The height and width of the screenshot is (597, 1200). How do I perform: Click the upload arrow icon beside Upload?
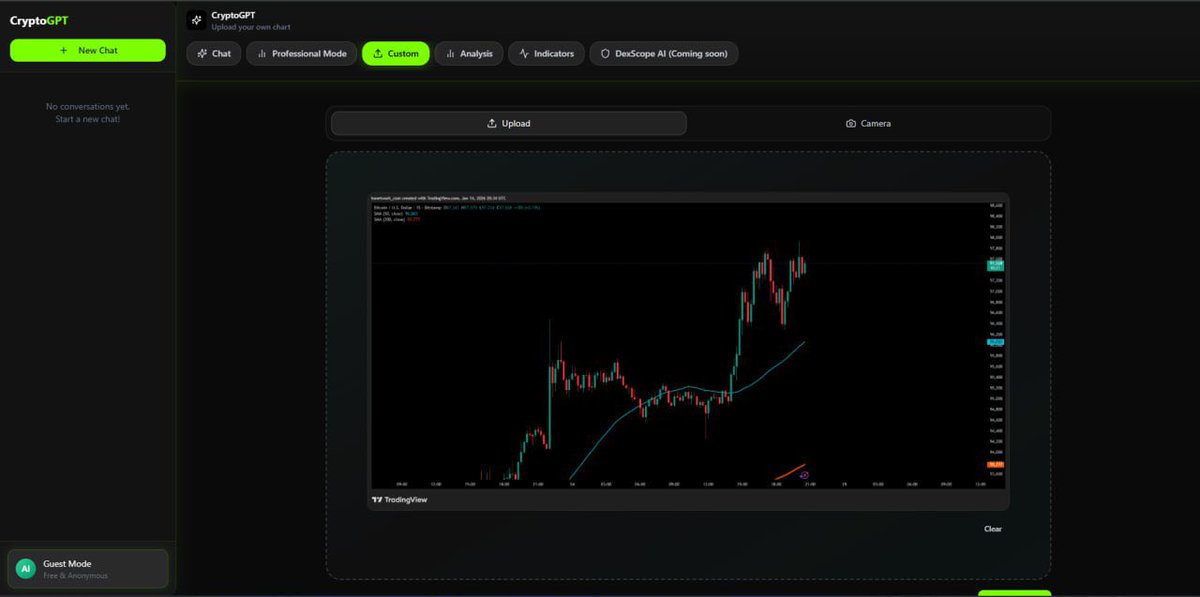[491, 124]
